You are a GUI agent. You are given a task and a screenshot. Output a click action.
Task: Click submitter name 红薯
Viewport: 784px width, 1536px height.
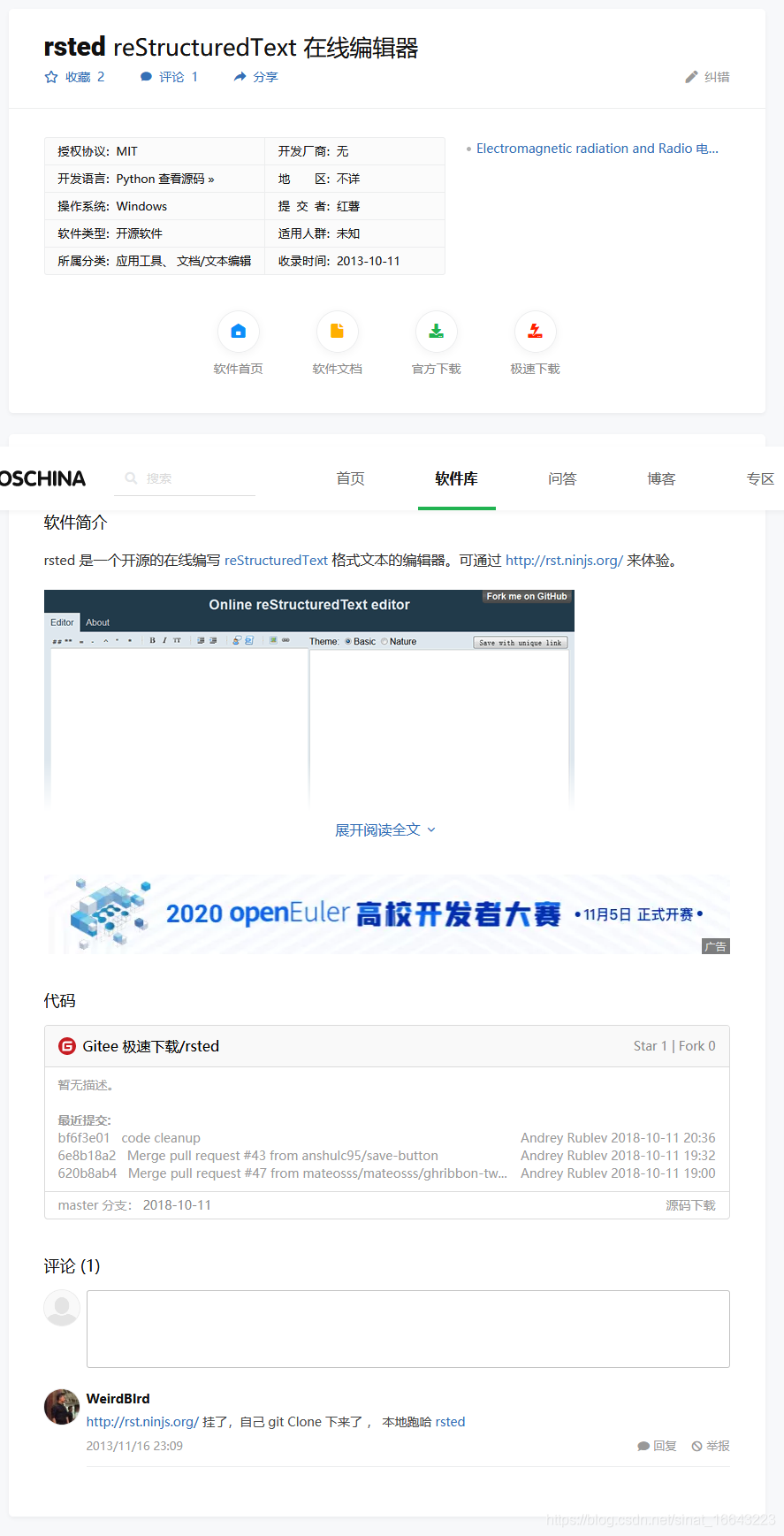(x=348, y=206)
